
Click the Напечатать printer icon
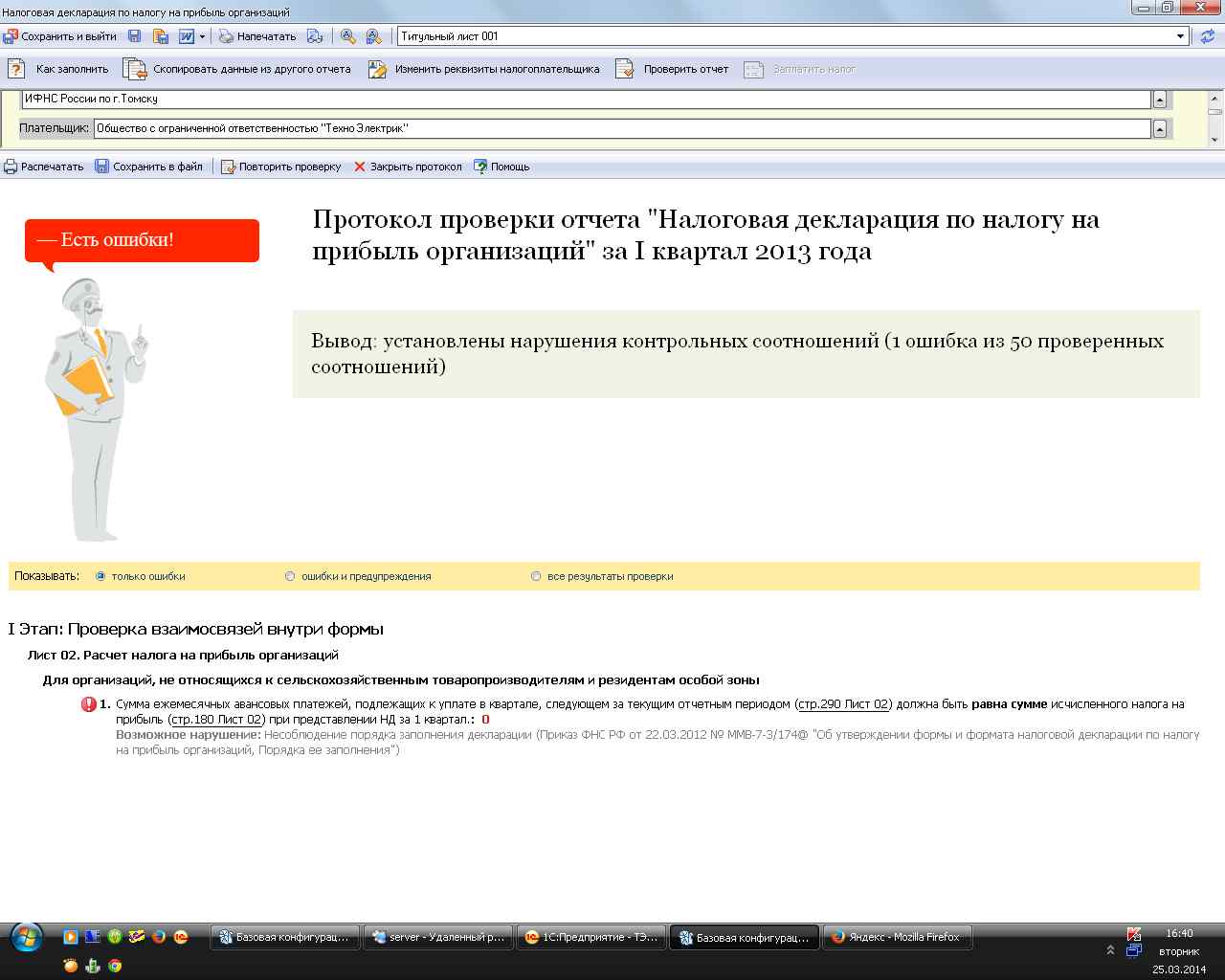tap(225, 35)
